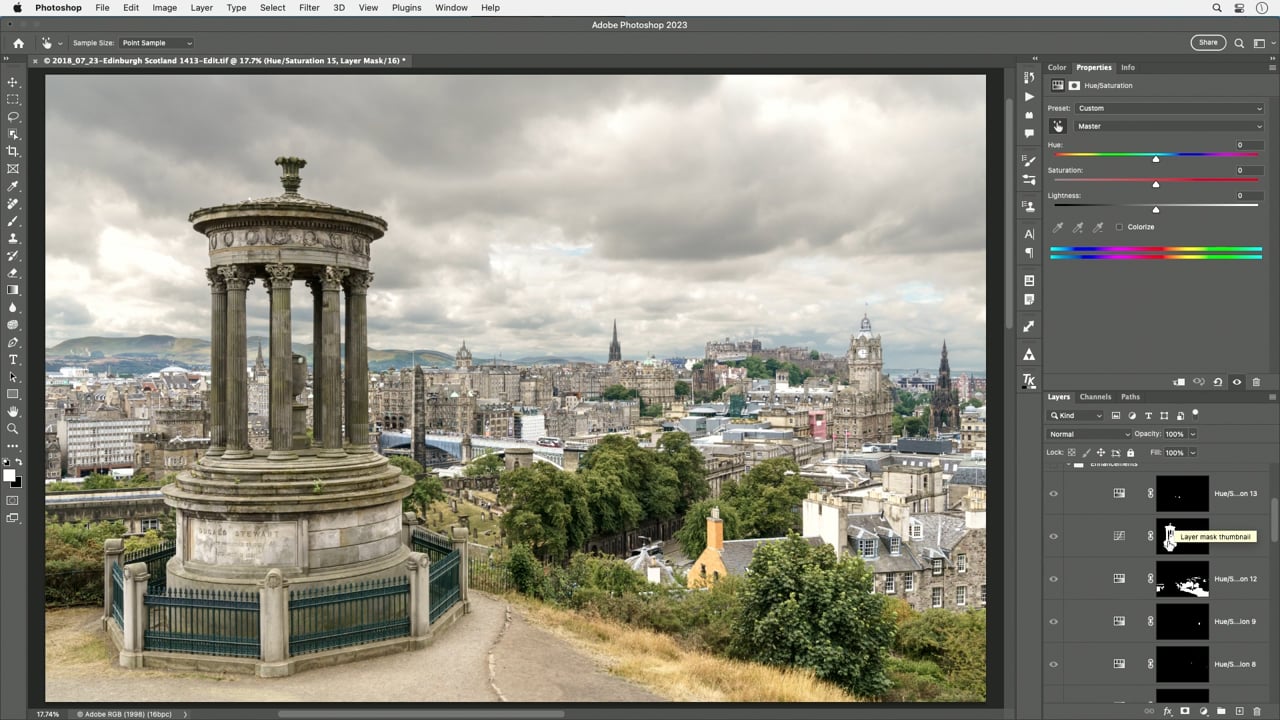Image resolution: width=1280 pixels, height=720 pixels.
Task: Open the History panel icon
Action: point(1029,78)
